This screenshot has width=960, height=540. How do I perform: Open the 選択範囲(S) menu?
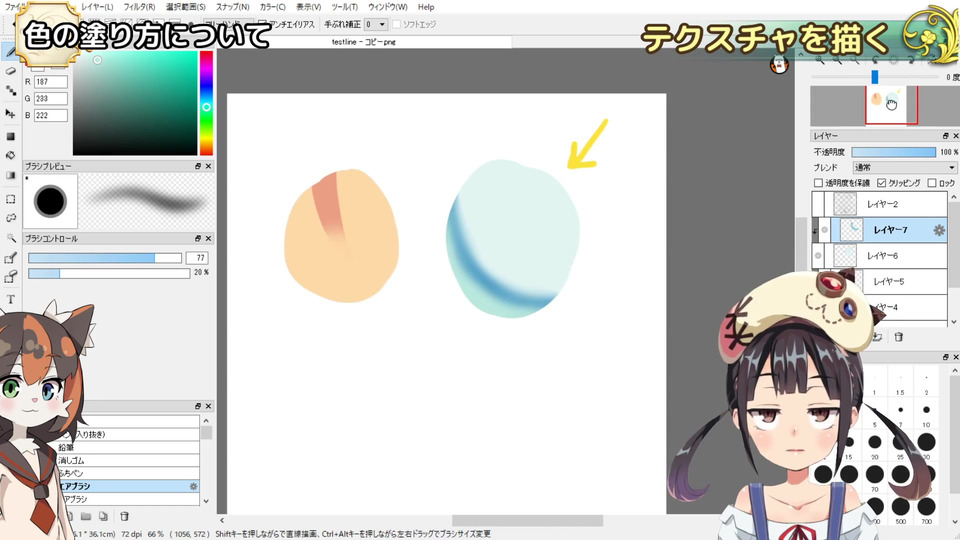point(186,7)
